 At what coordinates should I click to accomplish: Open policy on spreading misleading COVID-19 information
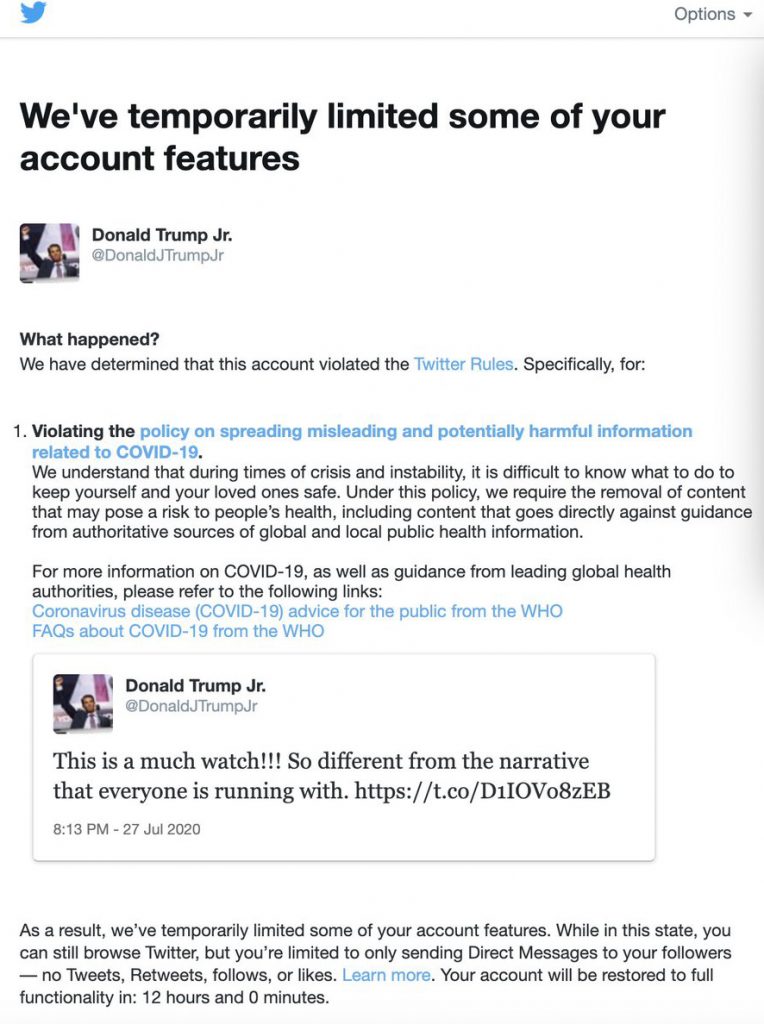point(416,431)
